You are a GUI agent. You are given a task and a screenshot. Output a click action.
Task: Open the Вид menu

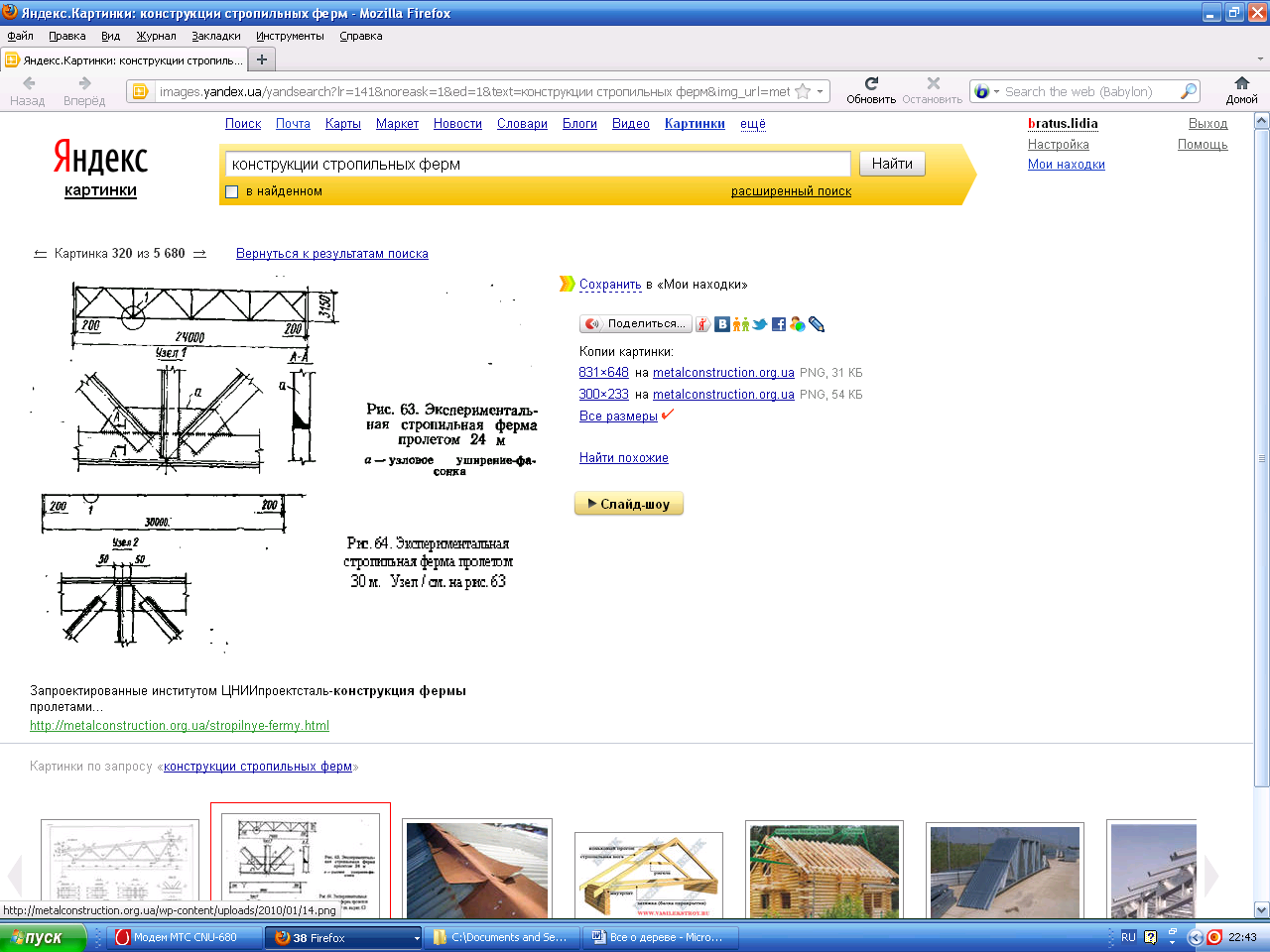coord(110,36)
